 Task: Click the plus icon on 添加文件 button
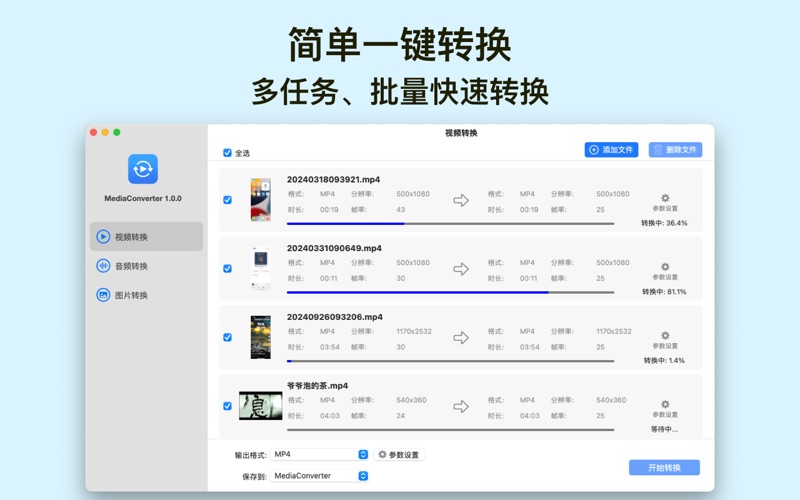point(594,149)
